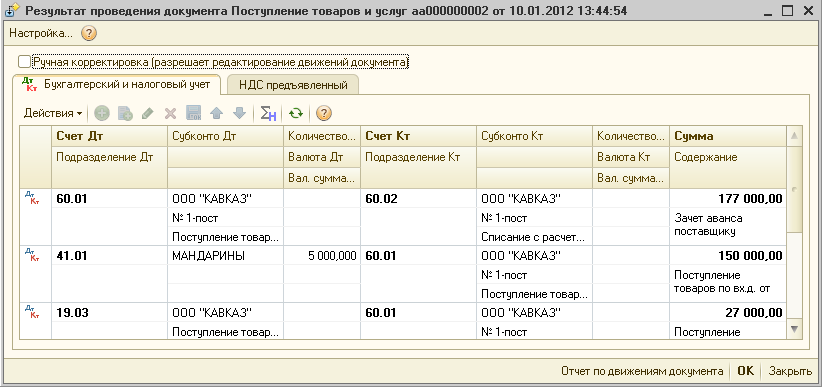This screenshot has height=387, width=822.
Task: Click the Move up arrow icon
Action: click(x=216, y=113)
